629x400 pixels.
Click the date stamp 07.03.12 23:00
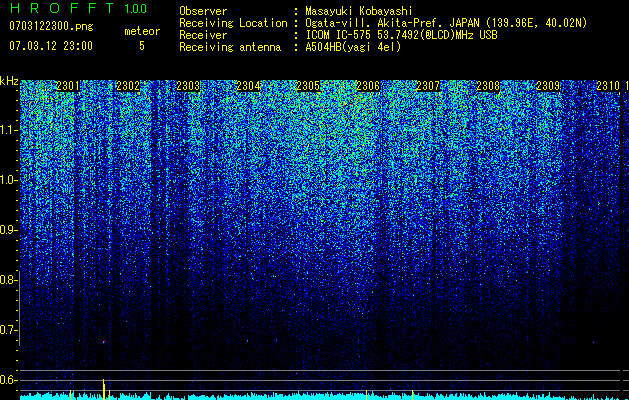tap(51, 46)
